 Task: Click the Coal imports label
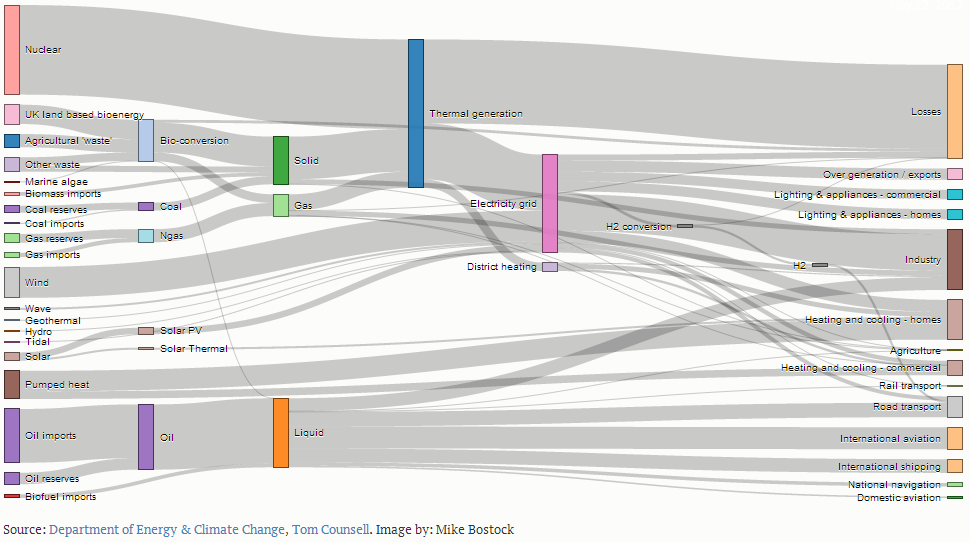54,223
